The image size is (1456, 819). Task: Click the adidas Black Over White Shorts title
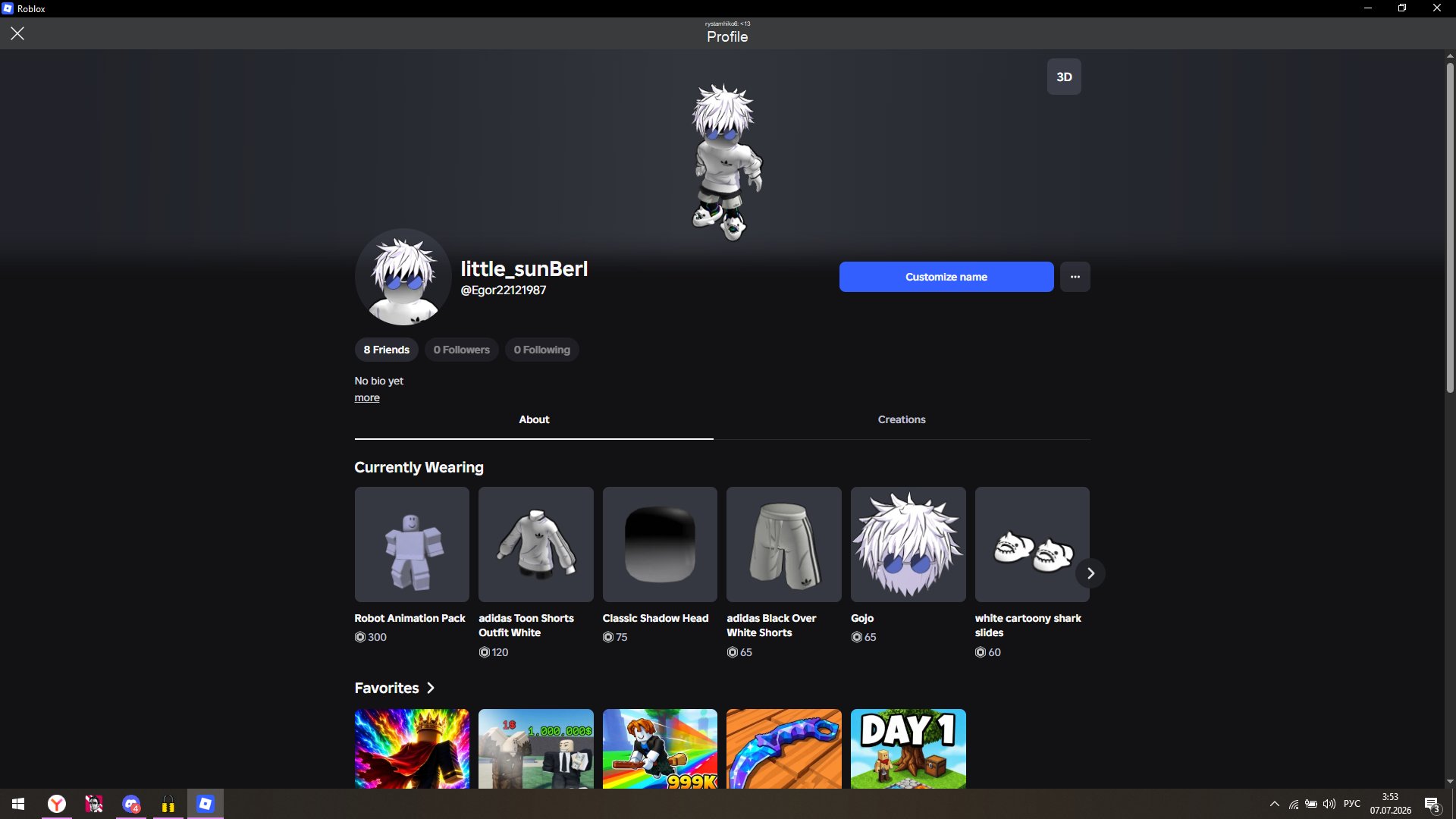(771, 626)
